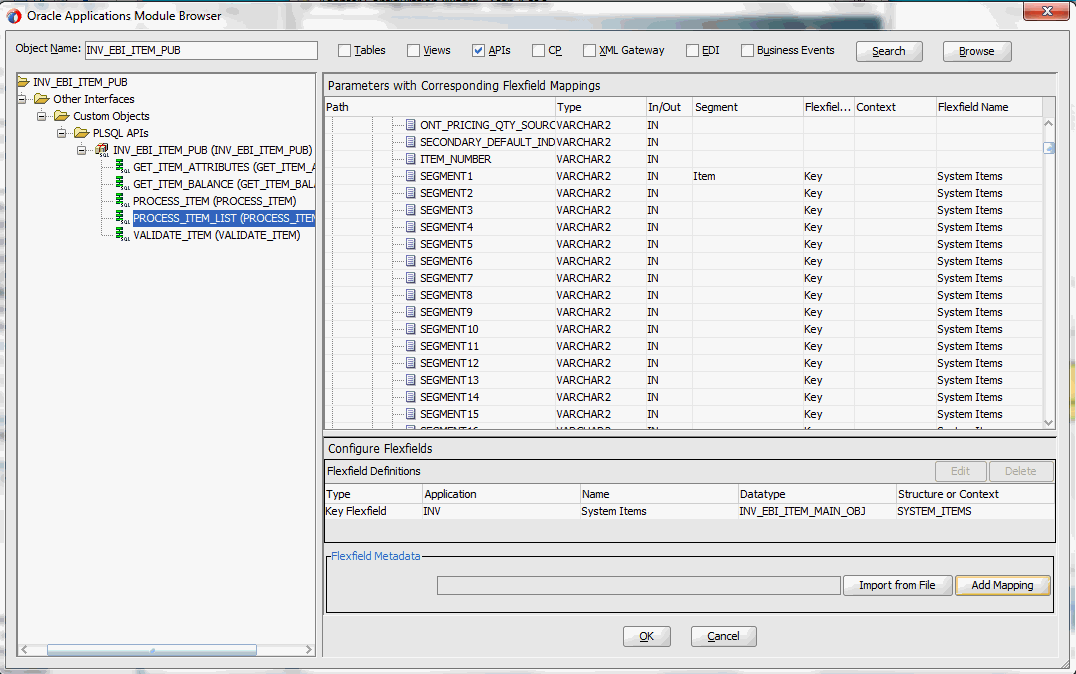
Task: Click the SEGMENT2 parameter icon
Action: (x=410, y=193)
